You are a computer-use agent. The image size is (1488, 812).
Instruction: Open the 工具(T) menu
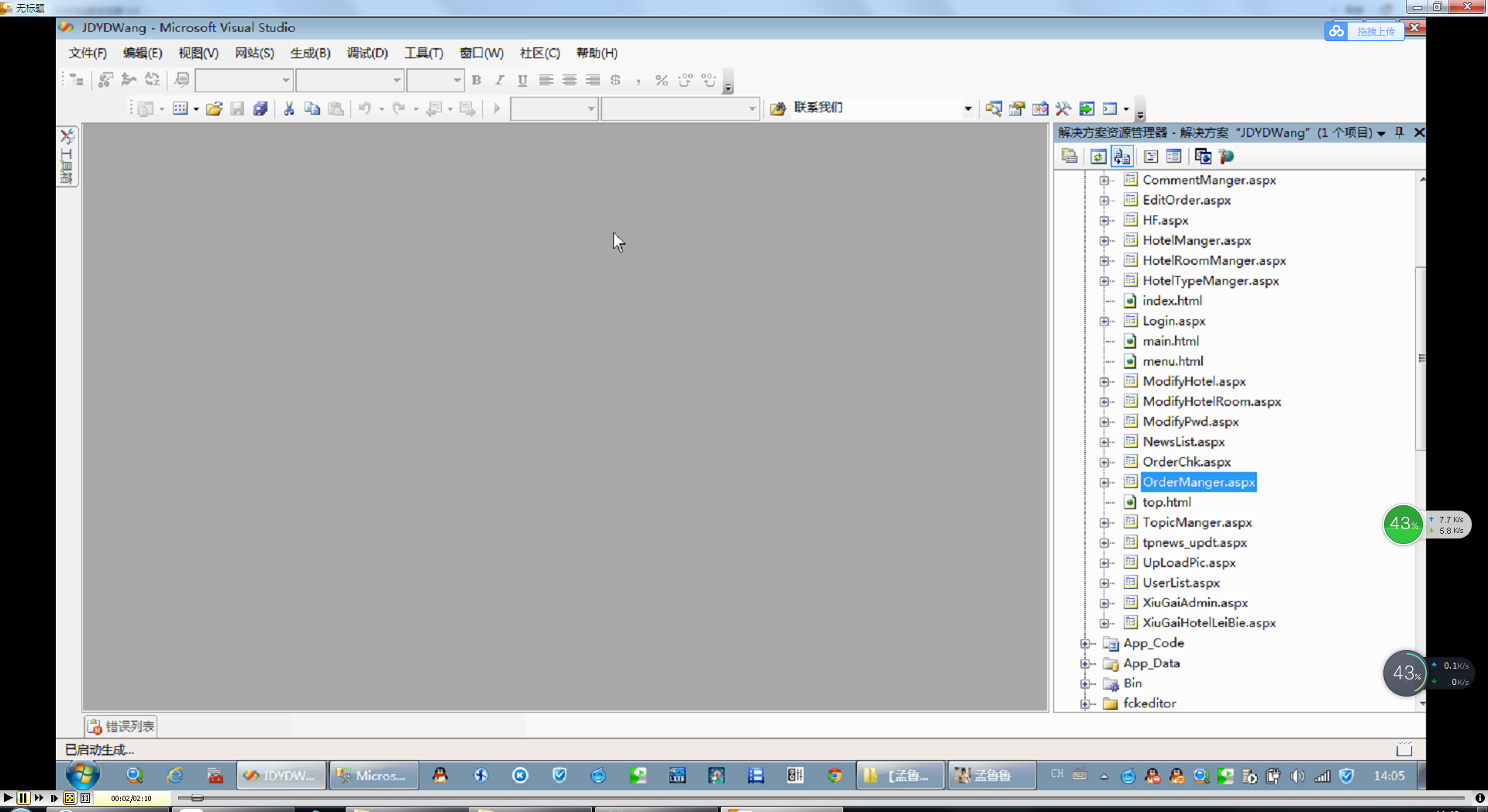(424, 53)
